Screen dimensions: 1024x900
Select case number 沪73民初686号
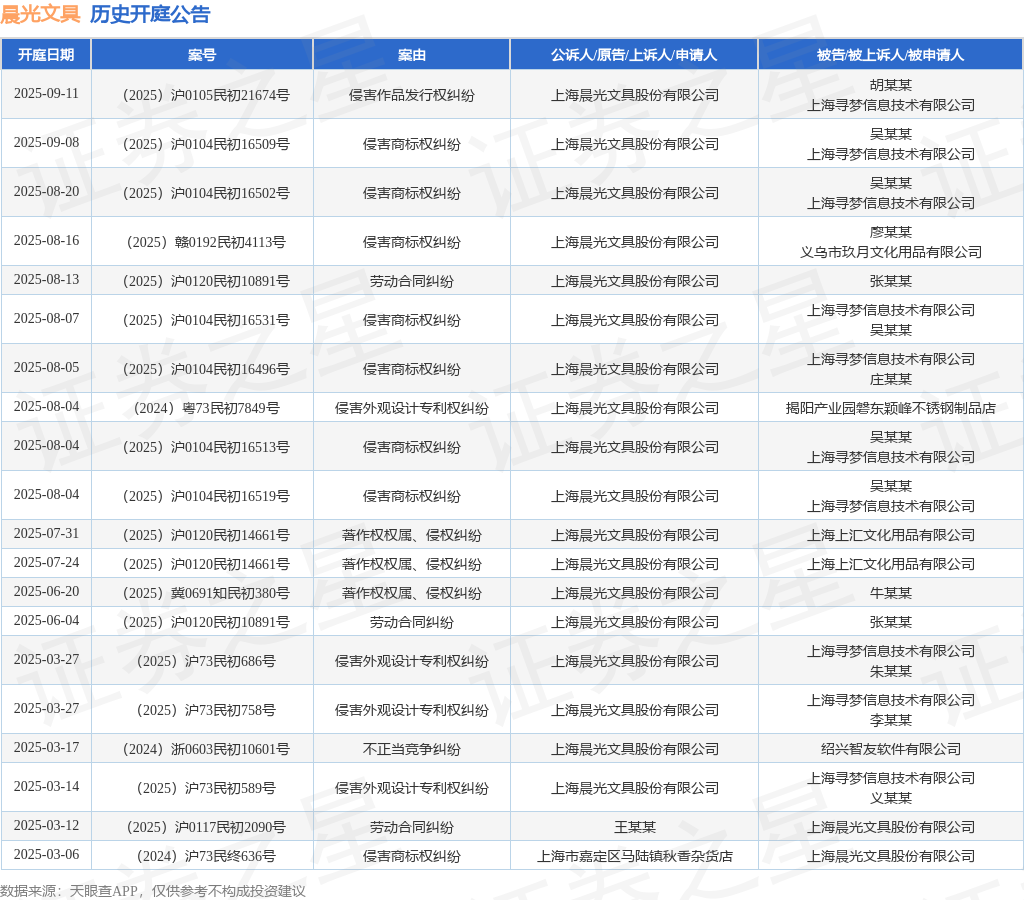[x=206, y=661]
